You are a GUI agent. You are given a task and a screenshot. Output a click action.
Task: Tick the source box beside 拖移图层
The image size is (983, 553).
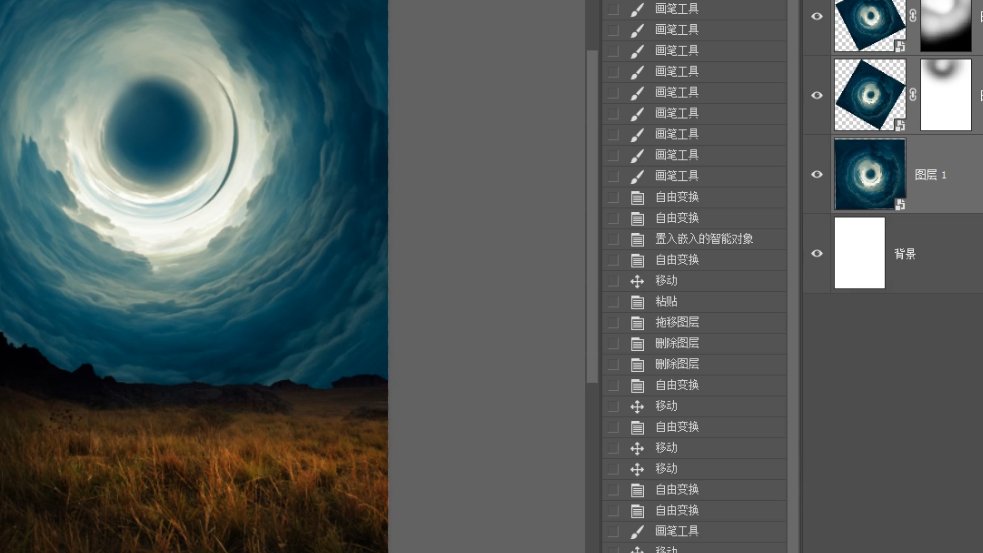(x=613, y=322)
